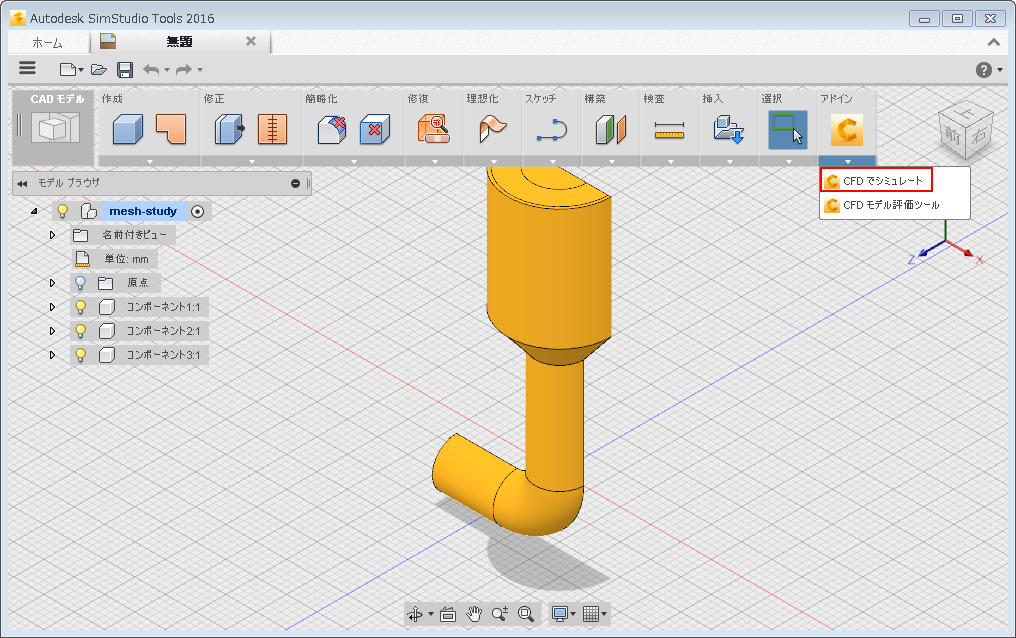
Task: Click the アドイン CFD icon
Action: pos(847,130)
